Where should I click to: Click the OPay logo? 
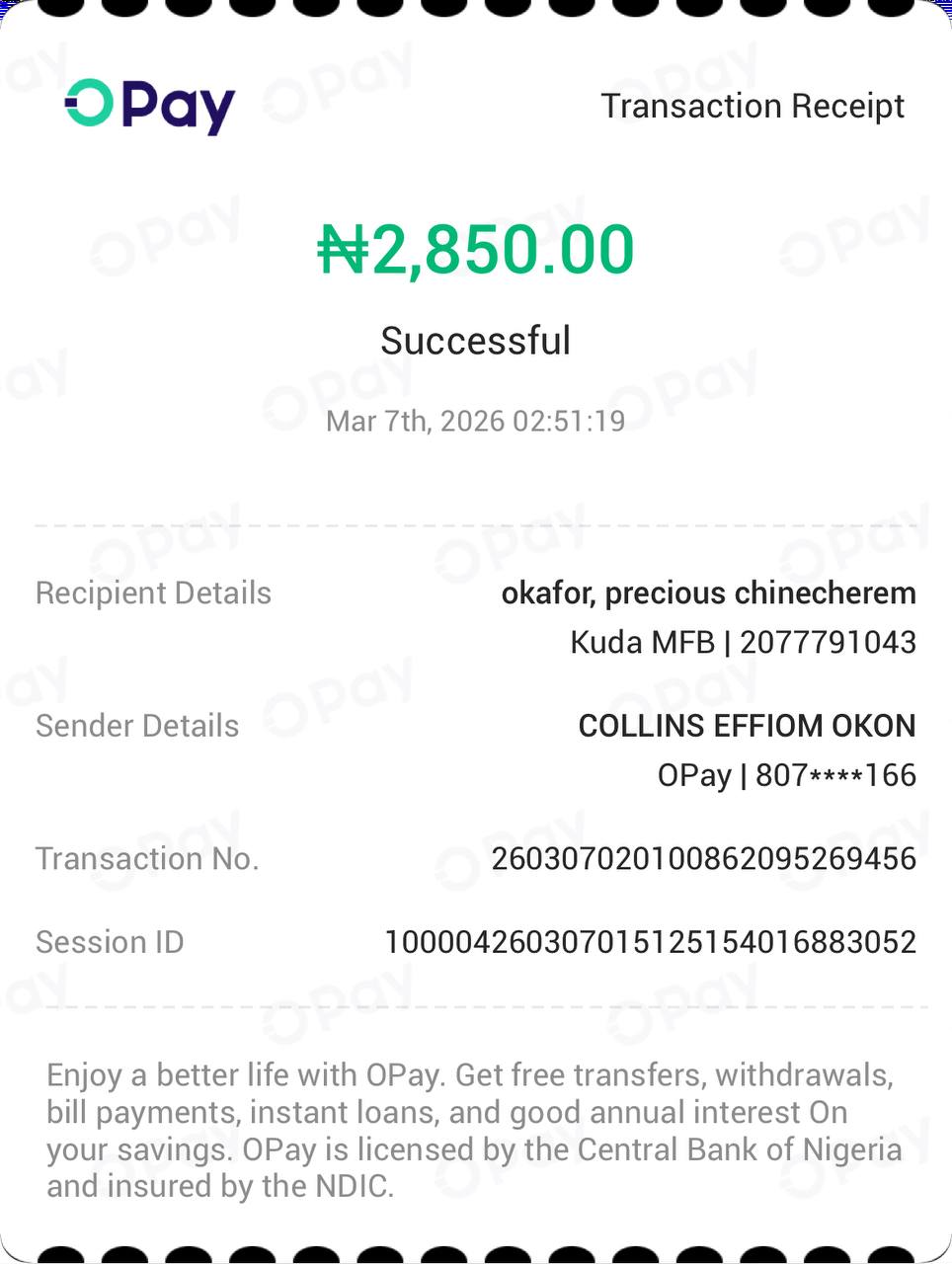click(x=150, y=105)
